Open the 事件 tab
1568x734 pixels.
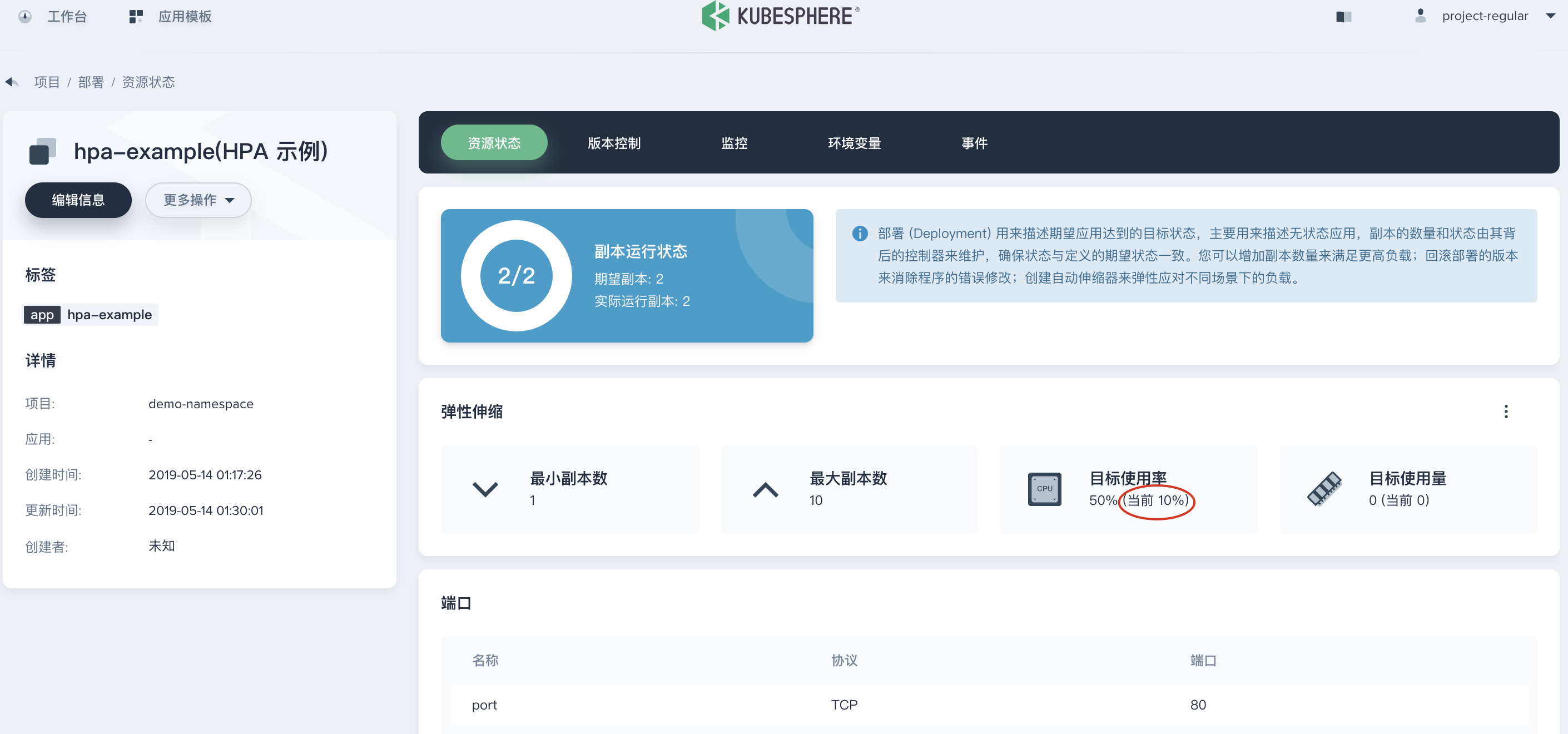pyautogui.click(x=974, y=143)
